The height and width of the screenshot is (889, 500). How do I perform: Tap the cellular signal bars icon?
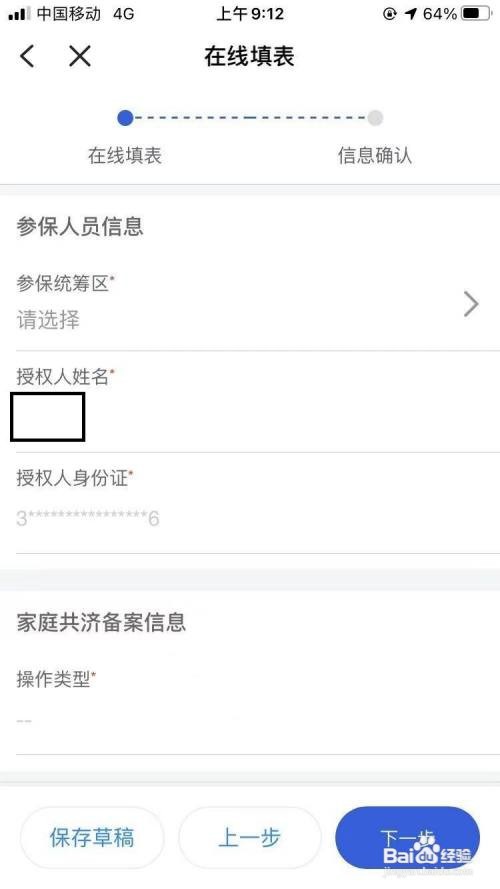click(x=19, y=14)
